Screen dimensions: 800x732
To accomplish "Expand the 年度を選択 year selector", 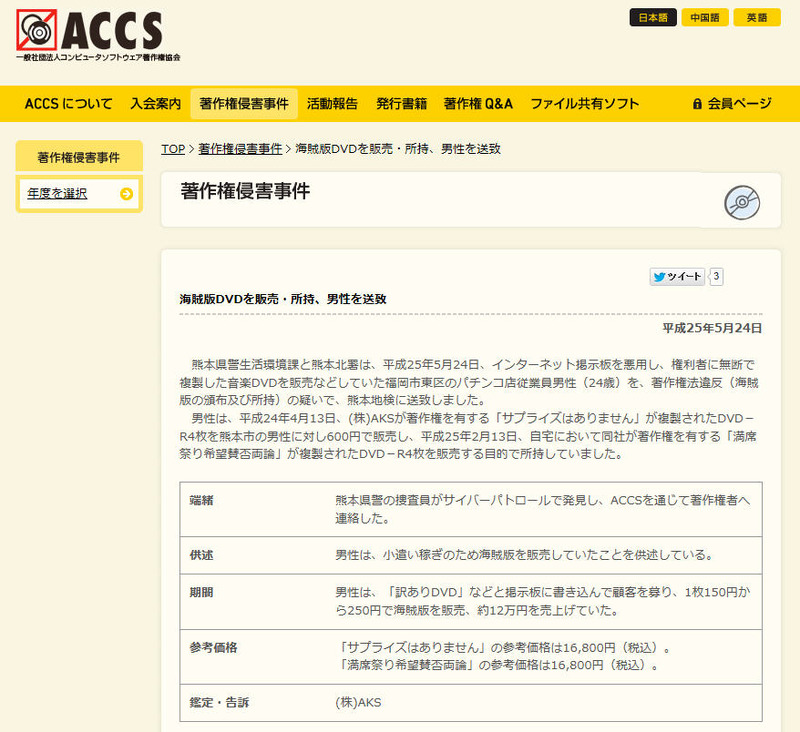I will pos(57,194).
